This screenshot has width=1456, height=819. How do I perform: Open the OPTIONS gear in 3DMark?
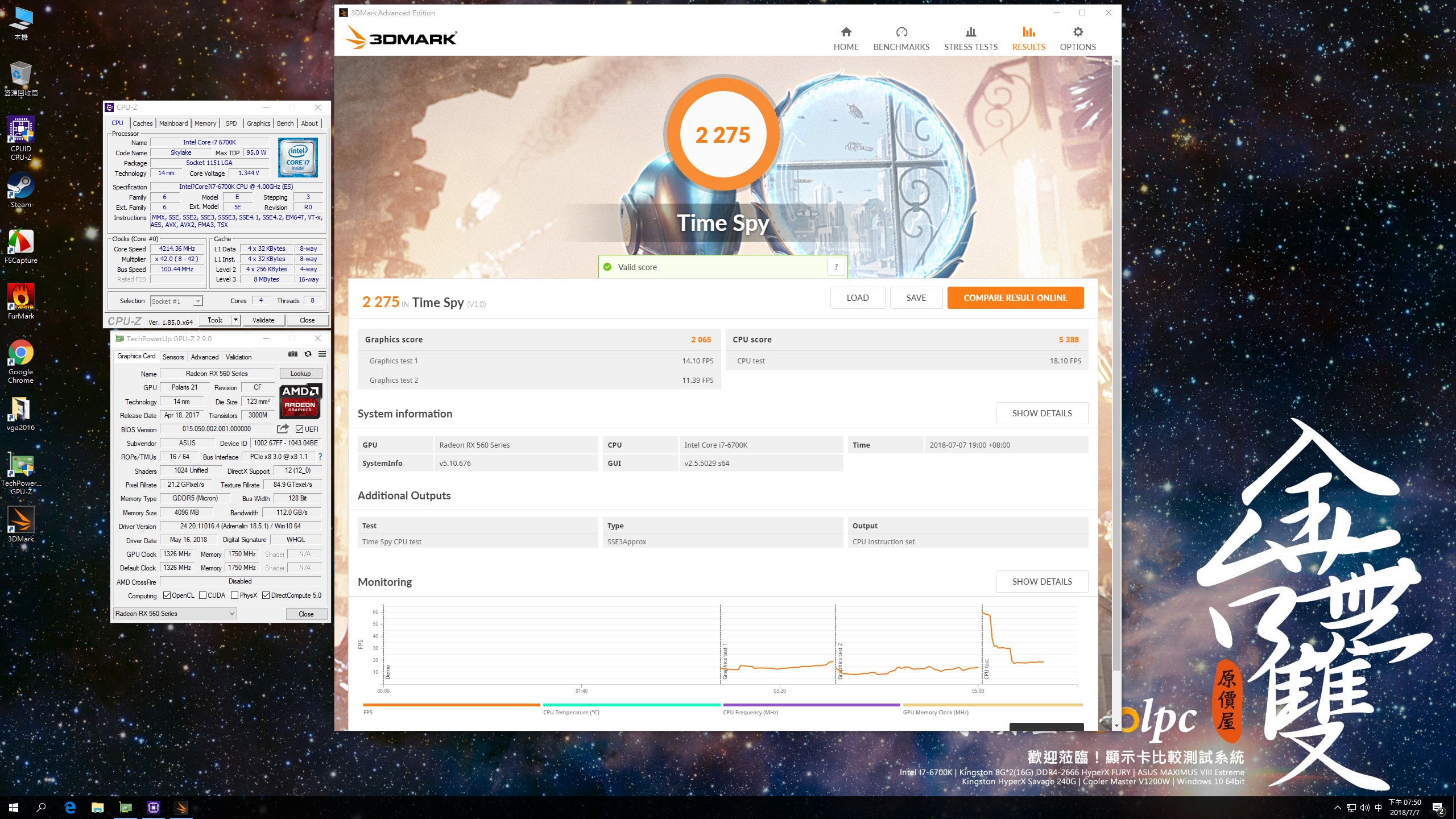[1077, 39]
